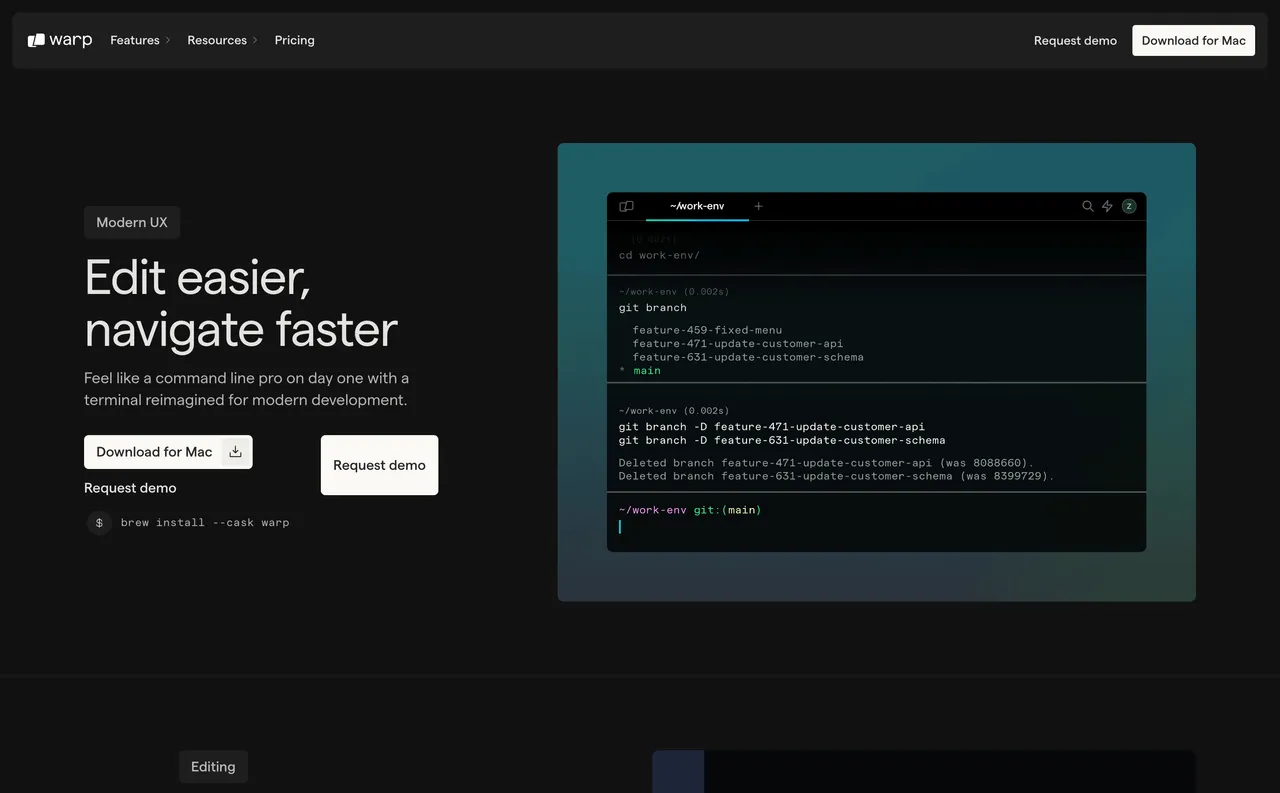Click the download arrow inside Download for Mac
This screenshot has height=793, width=1280.
tap(235, 451)
